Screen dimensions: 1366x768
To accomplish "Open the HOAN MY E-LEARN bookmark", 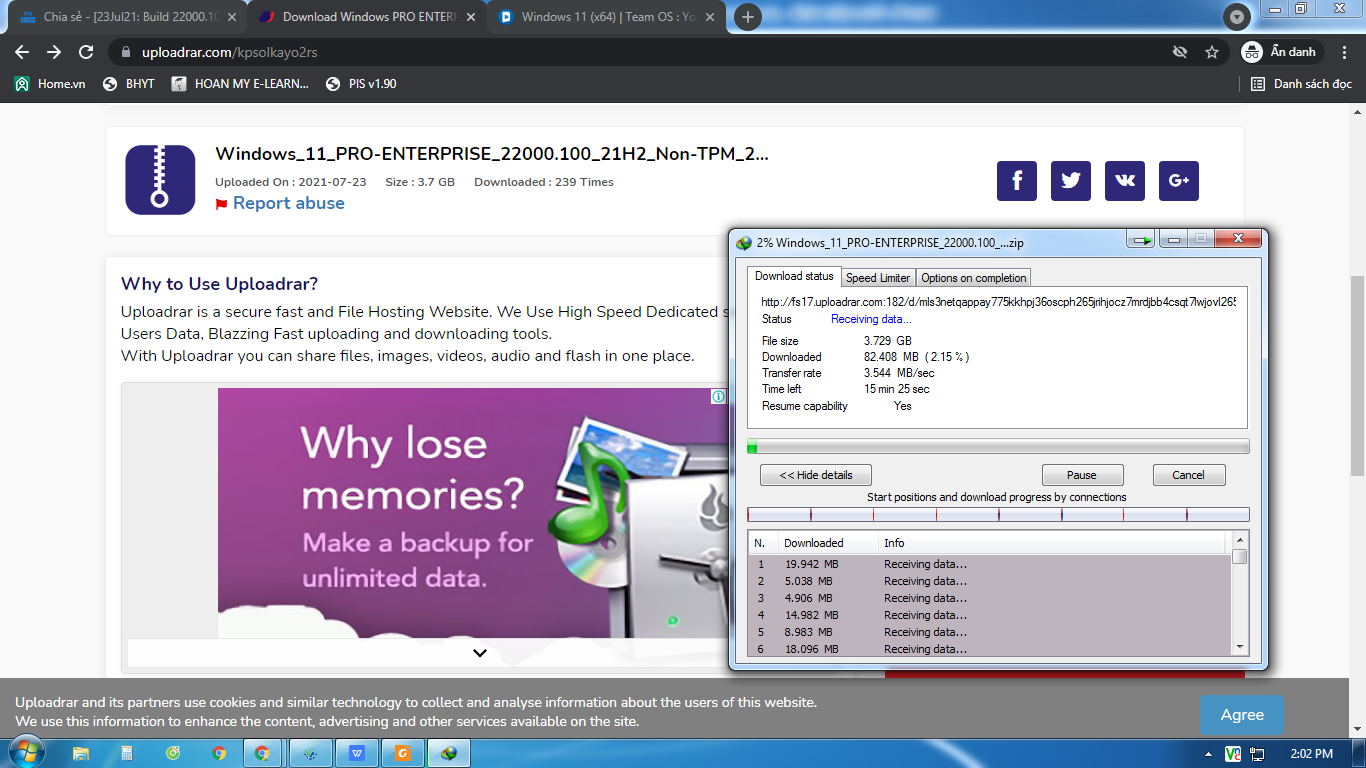I will pos(241,84).
